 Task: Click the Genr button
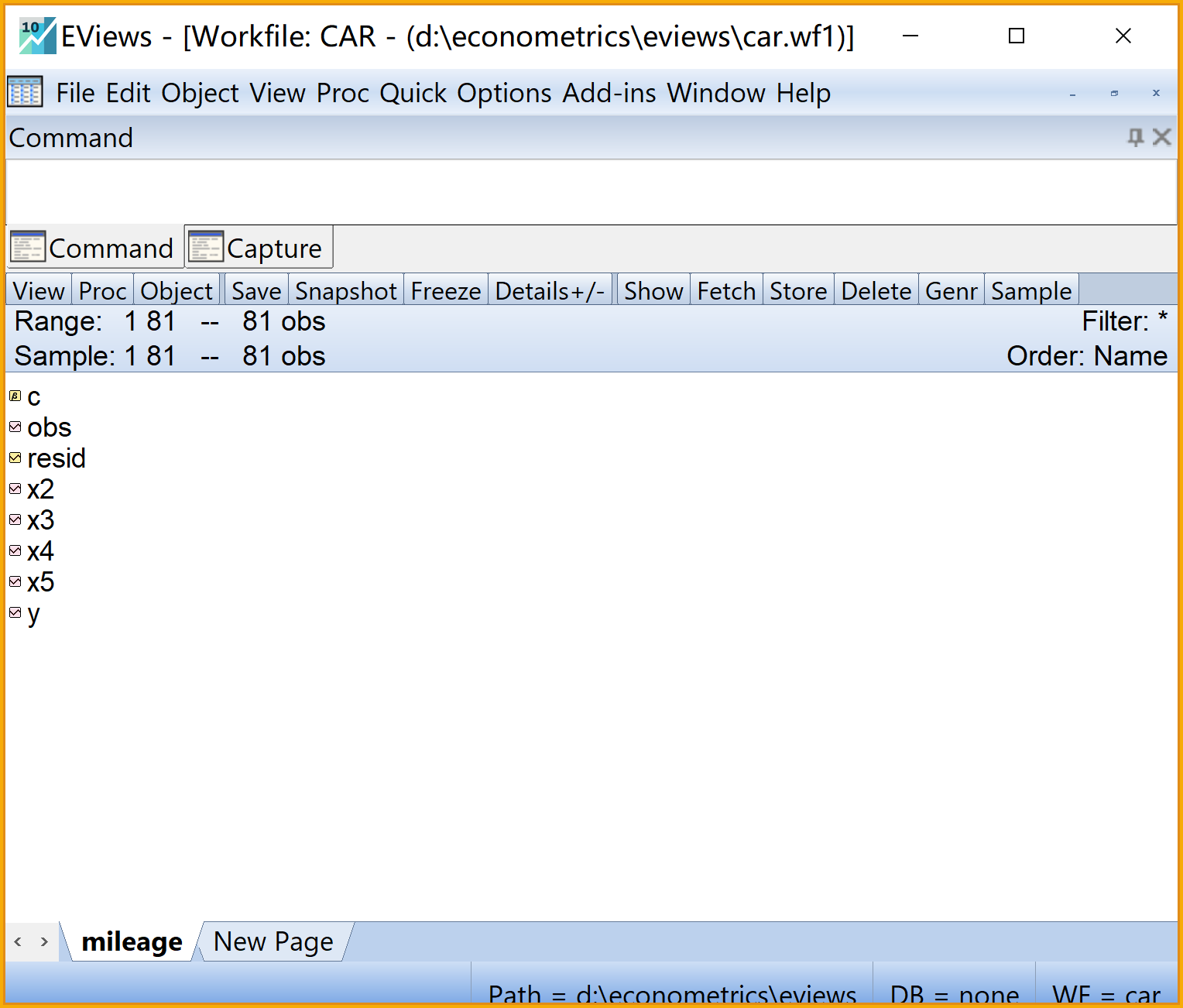(951, 291)
